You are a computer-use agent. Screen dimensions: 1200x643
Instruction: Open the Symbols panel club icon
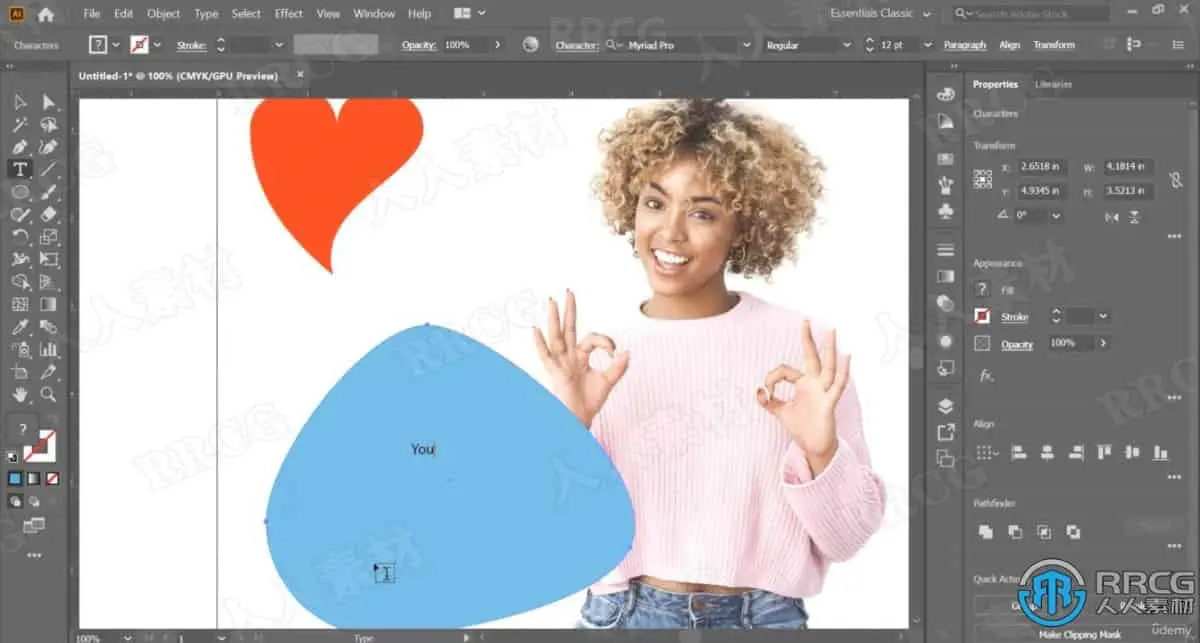click(946, 211)
